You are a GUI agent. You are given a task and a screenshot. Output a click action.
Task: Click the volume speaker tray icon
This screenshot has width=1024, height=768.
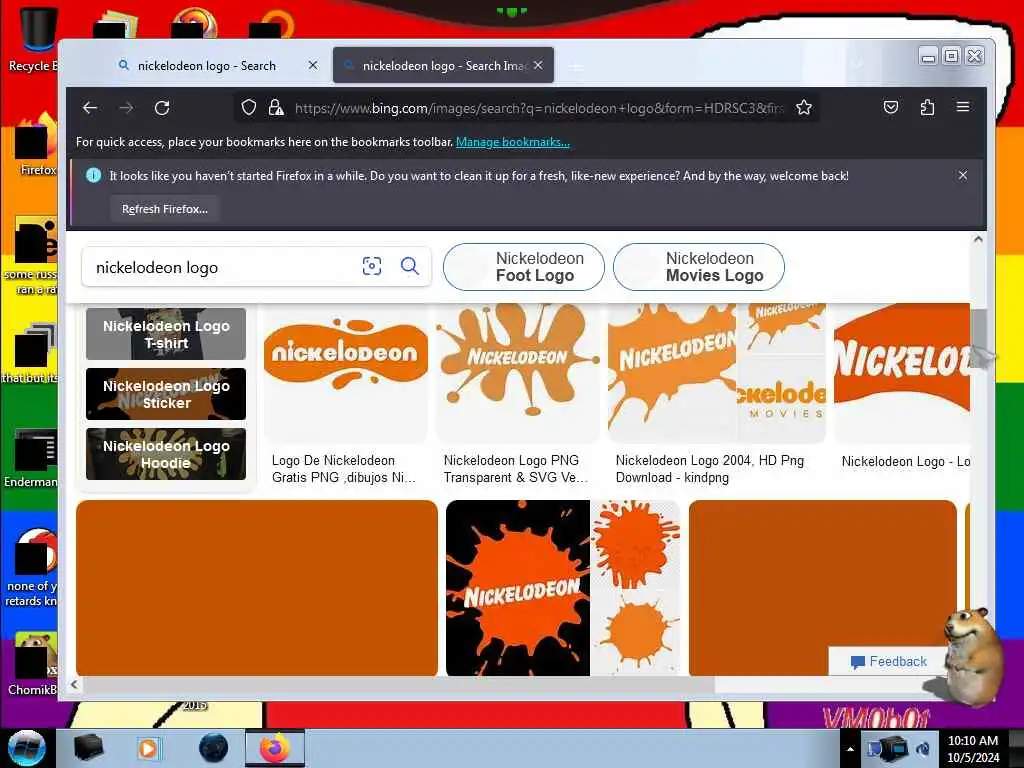tap(923, 748)
